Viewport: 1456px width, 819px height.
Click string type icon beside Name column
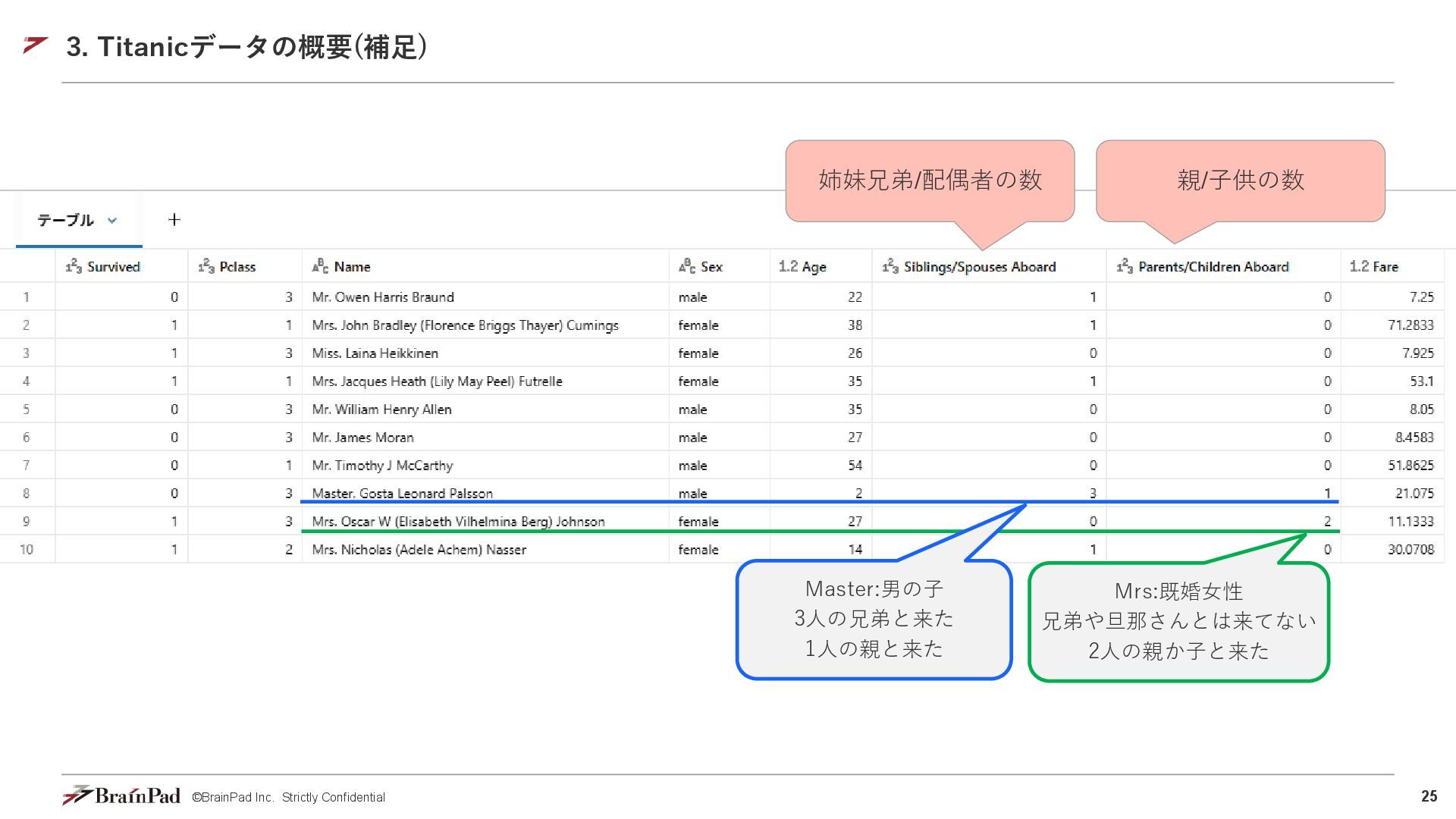pos(320,266)
